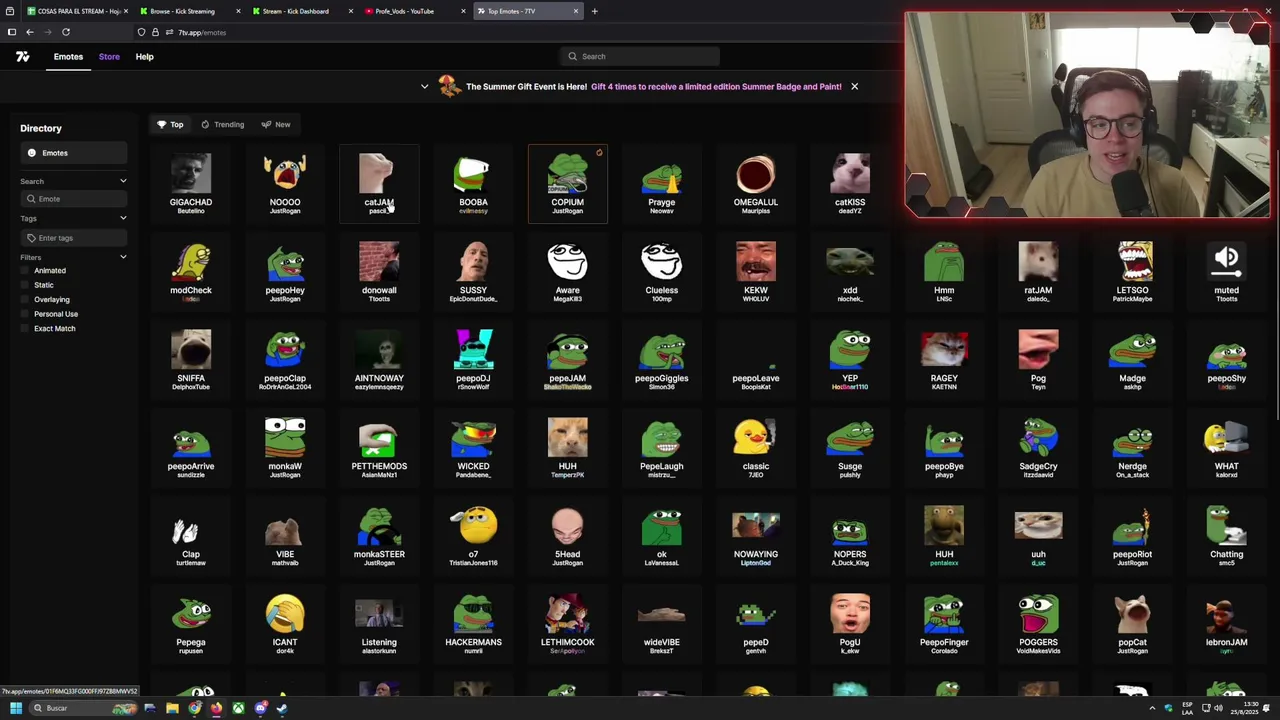The height and width of the screenshot is (720, 1280).
Task: Open the Emotes navigation item
Action: point(68,57)
